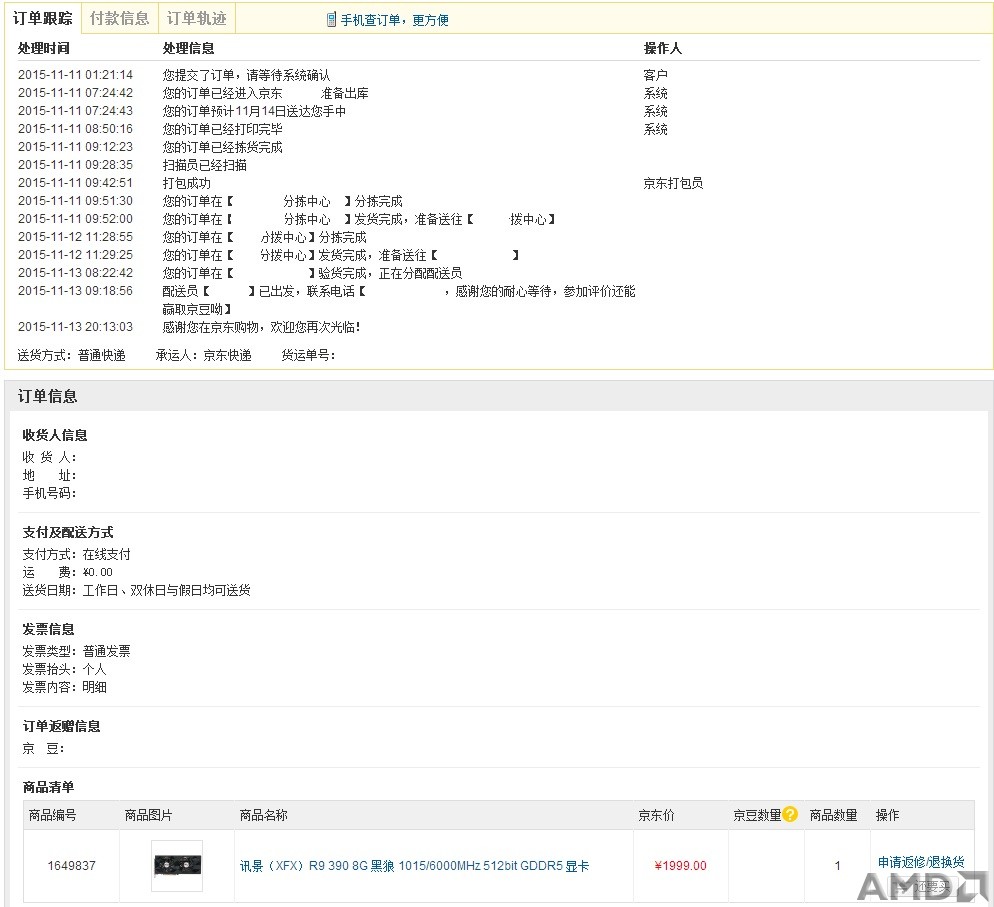994x907 pixels.
Task: Click the 收货人信息 heading
Action: (55, 435)
